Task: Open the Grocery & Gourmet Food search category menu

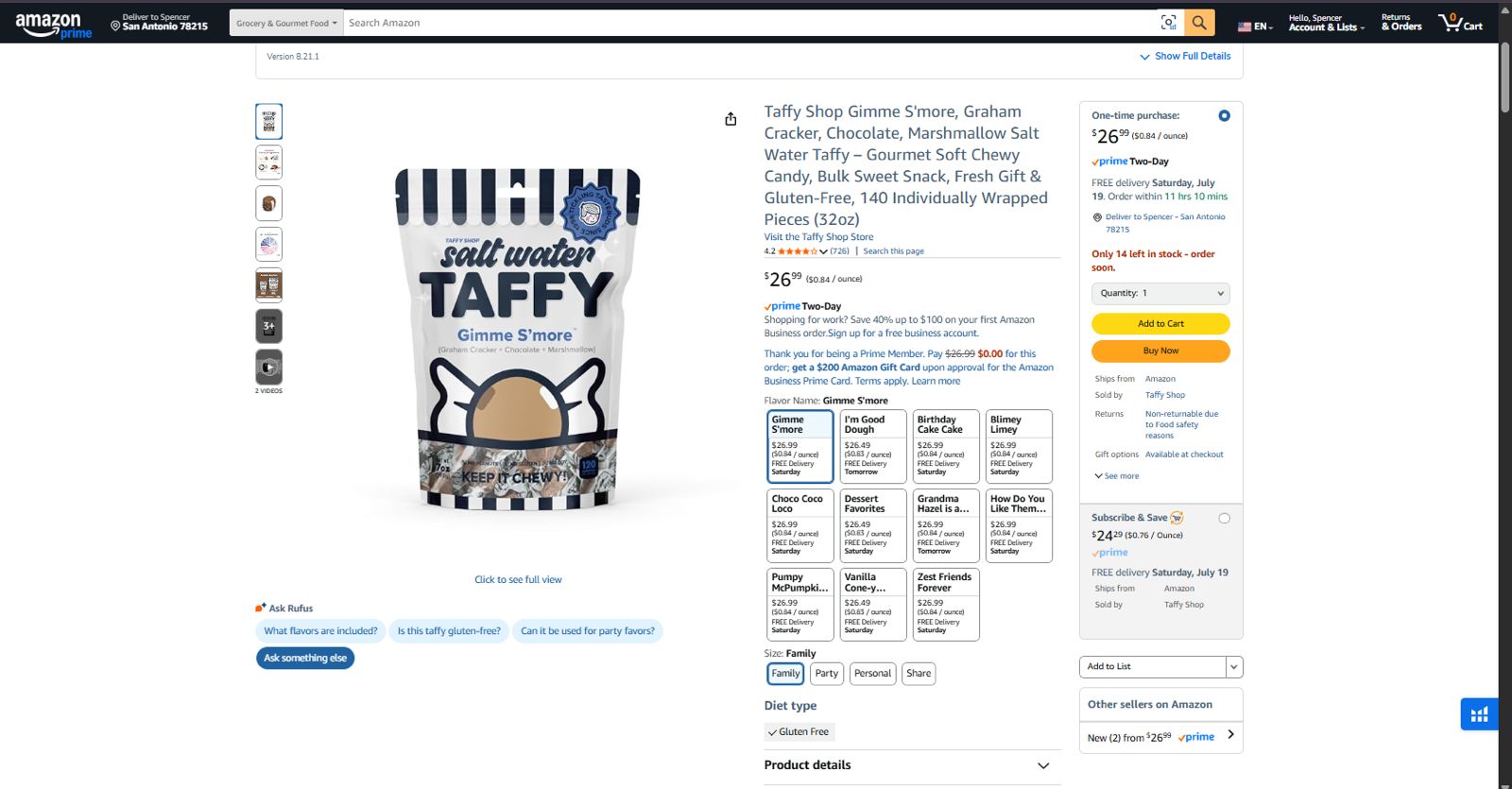Action: [x=286, y=24]
